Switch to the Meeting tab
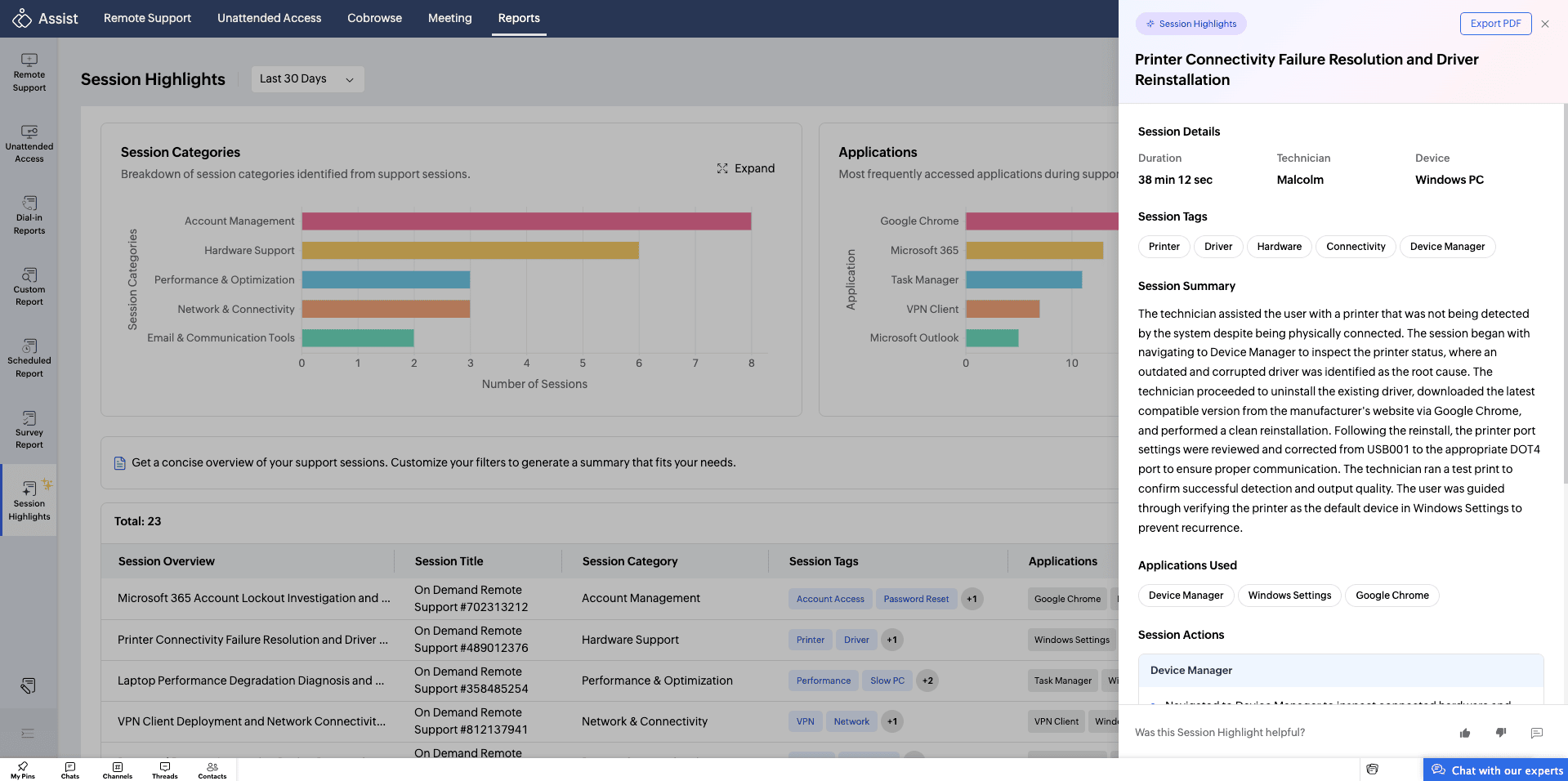The width and height of the screenshot is (1568, 781). (x=450, y=18)
